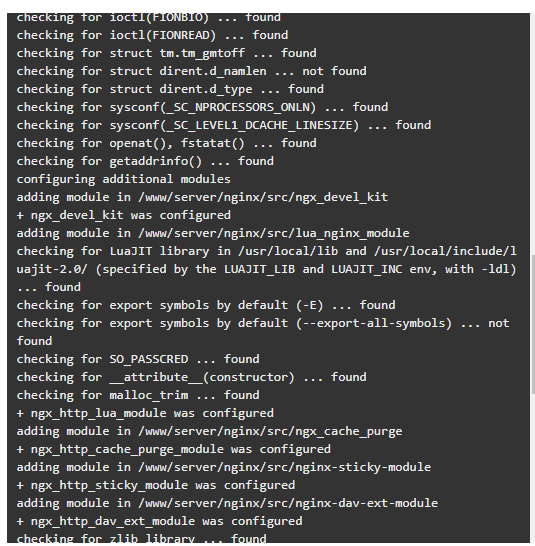Click the 'checking for getaddrinfo()' line
Screen dimensions: 535x546
click(x=145, y=161)
